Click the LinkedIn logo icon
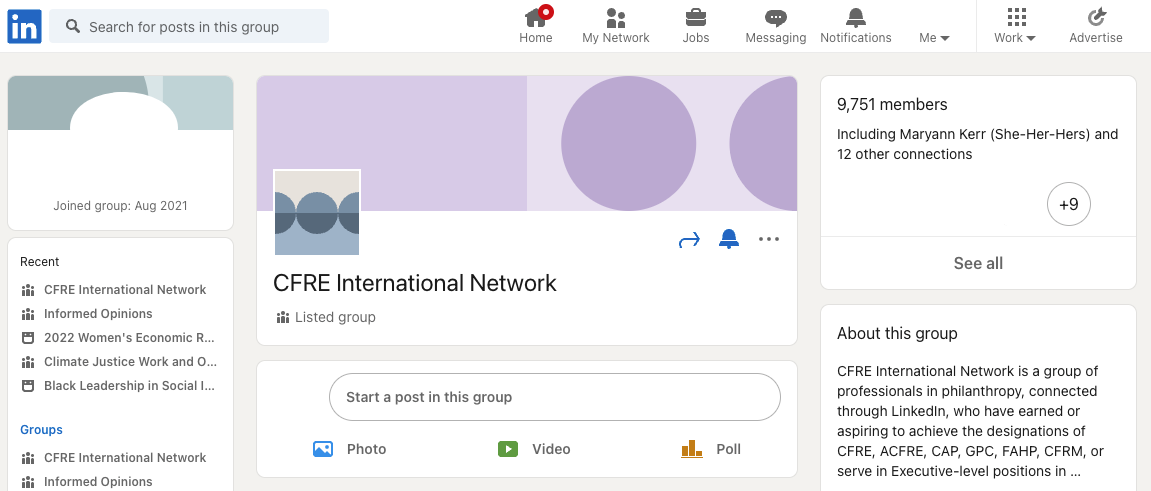1151x491 pixels. (24, 26)
